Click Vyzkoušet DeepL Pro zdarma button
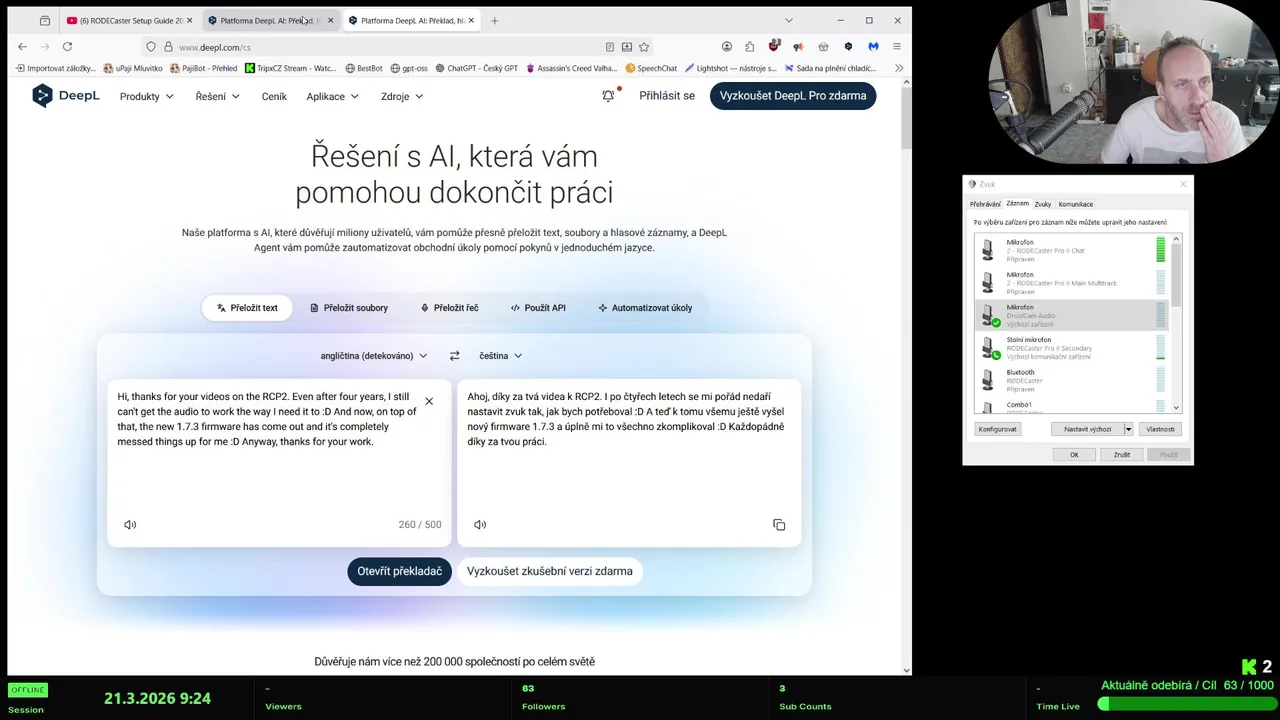The height and width of the screenshot is (720, 1280). point(793,96)
